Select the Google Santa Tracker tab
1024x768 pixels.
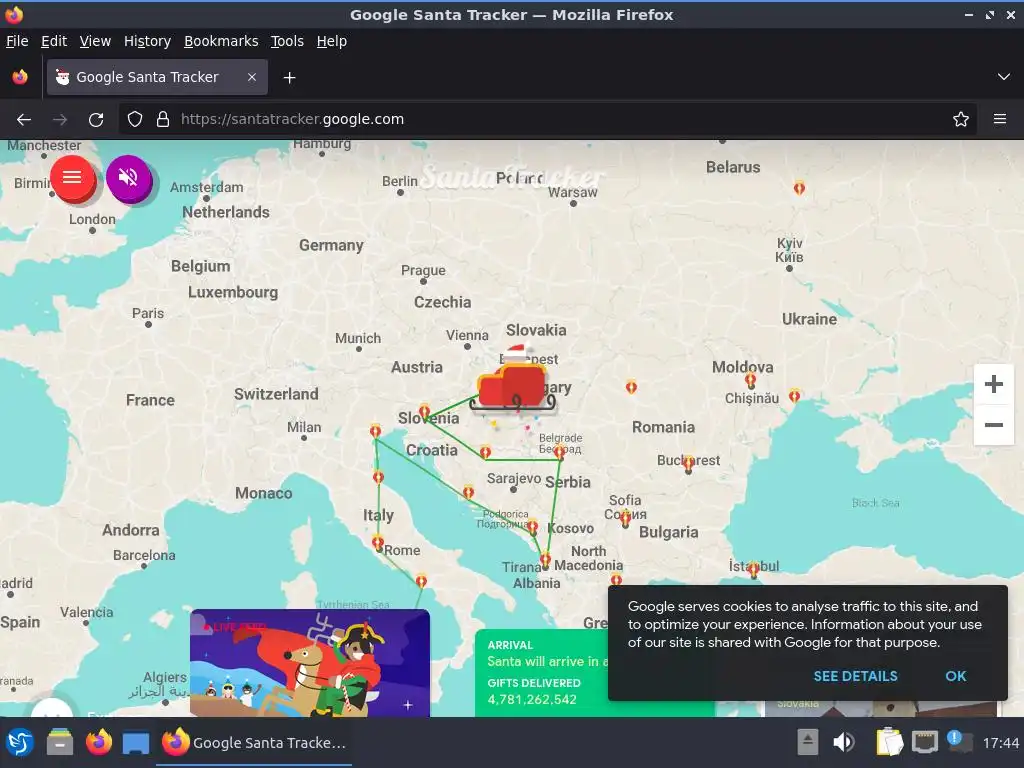click(x=157, y=77)
